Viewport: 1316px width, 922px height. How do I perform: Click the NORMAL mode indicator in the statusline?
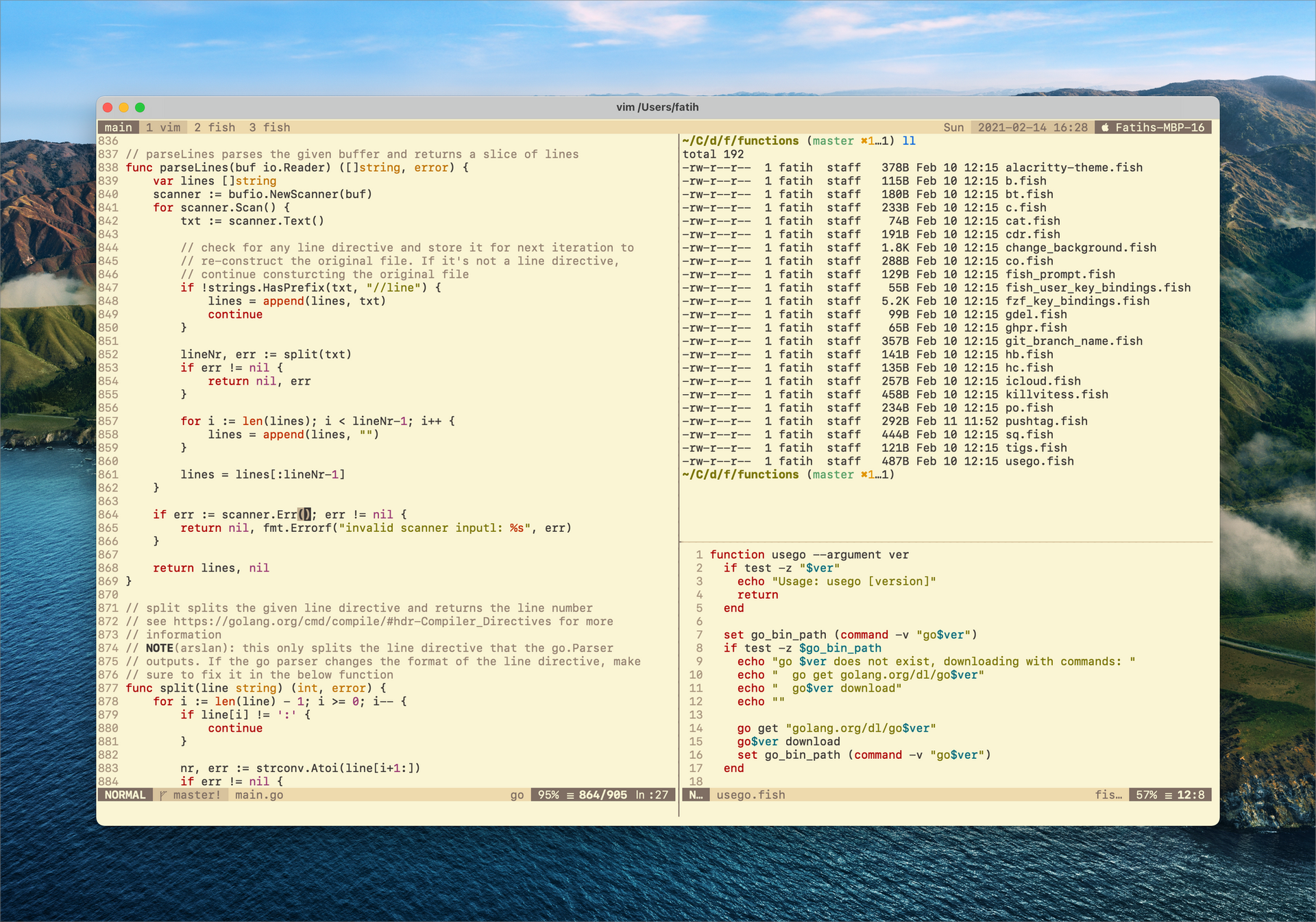pyautogui.click(x=125, y=794)
